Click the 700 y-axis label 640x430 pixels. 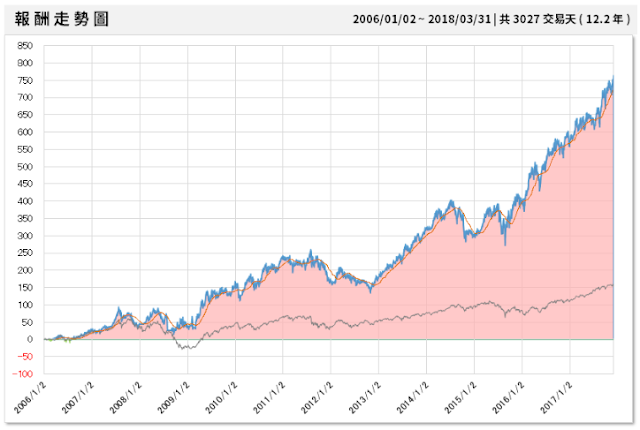[x=25, y=98]
